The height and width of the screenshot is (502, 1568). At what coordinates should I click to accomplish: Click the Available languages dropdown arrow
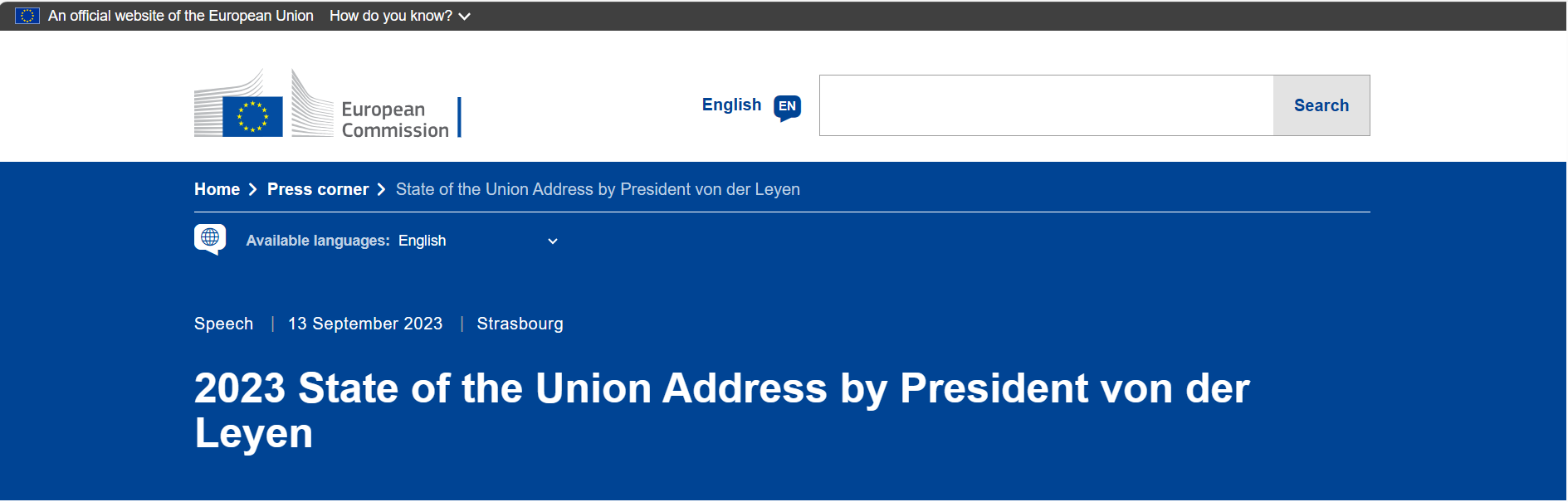pos(553,241)
